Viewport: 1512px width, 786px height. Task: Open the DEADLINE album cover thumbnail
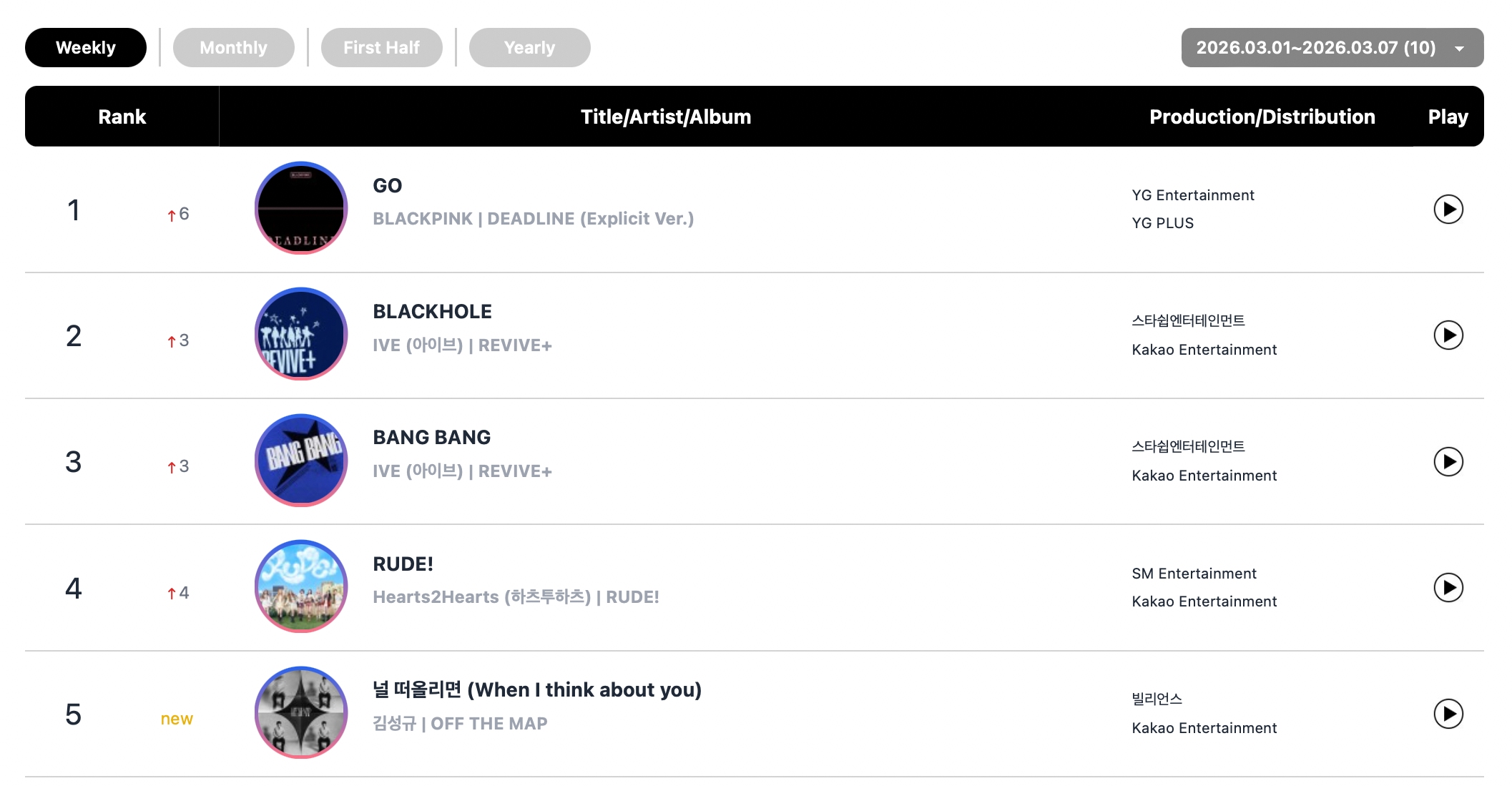(x=301, y=208)
